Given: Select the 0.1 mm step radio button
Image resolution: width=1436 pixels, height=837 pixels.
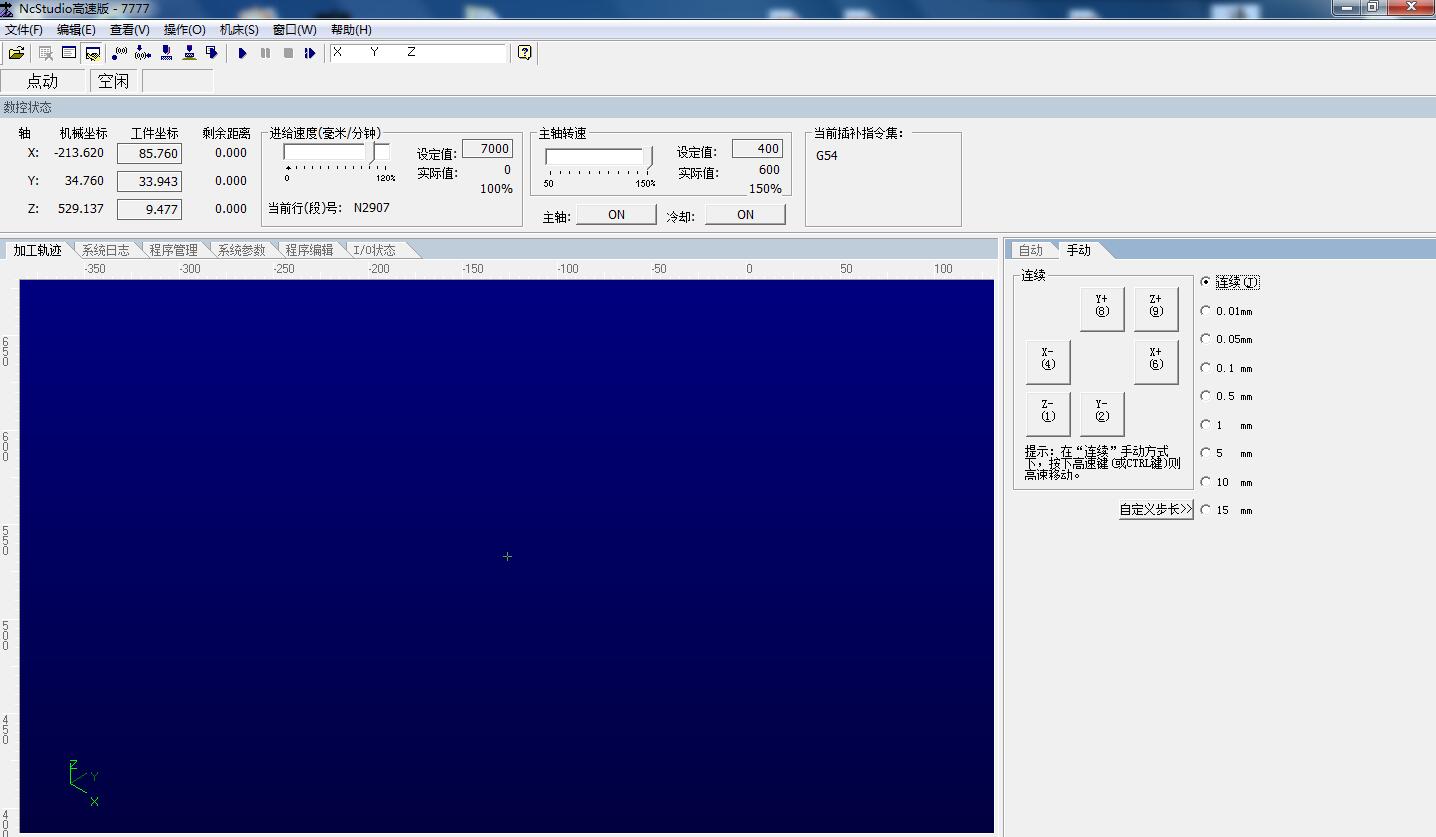Looking at the screenshot, I should 1206,368.
